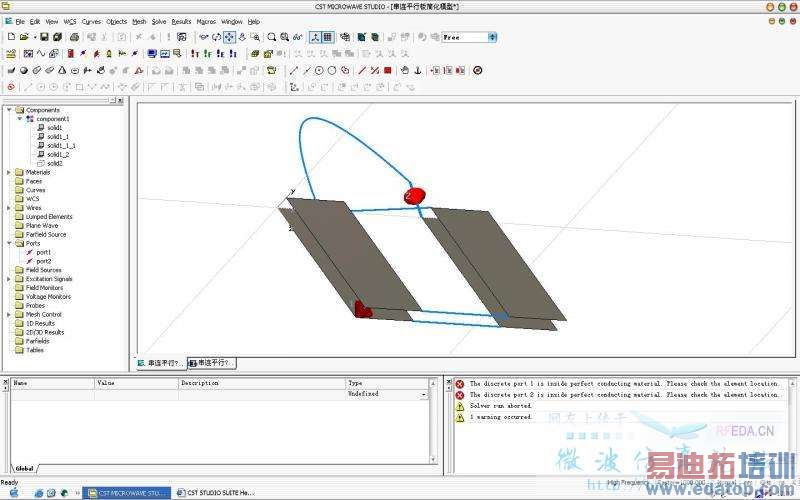Select the Farfields folder

point(37,341)
